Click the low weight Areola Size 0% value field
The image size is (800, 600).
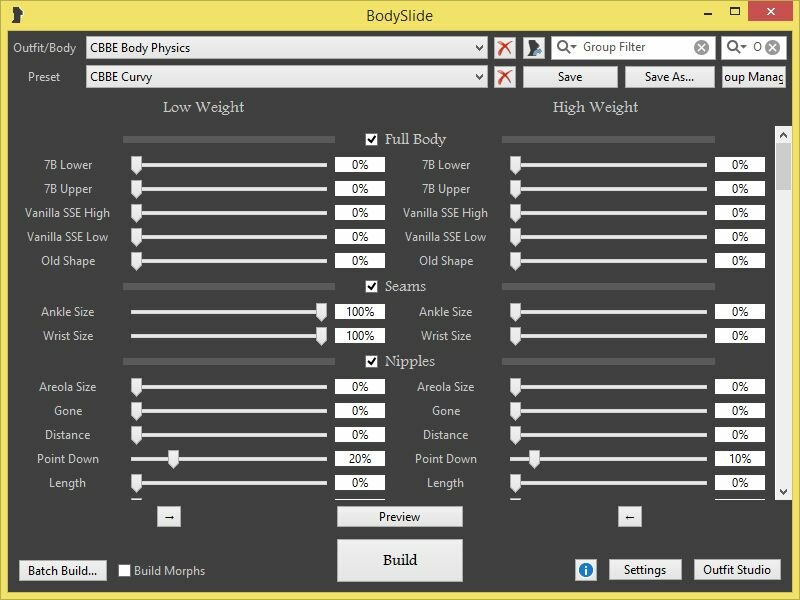coord(360,387)
